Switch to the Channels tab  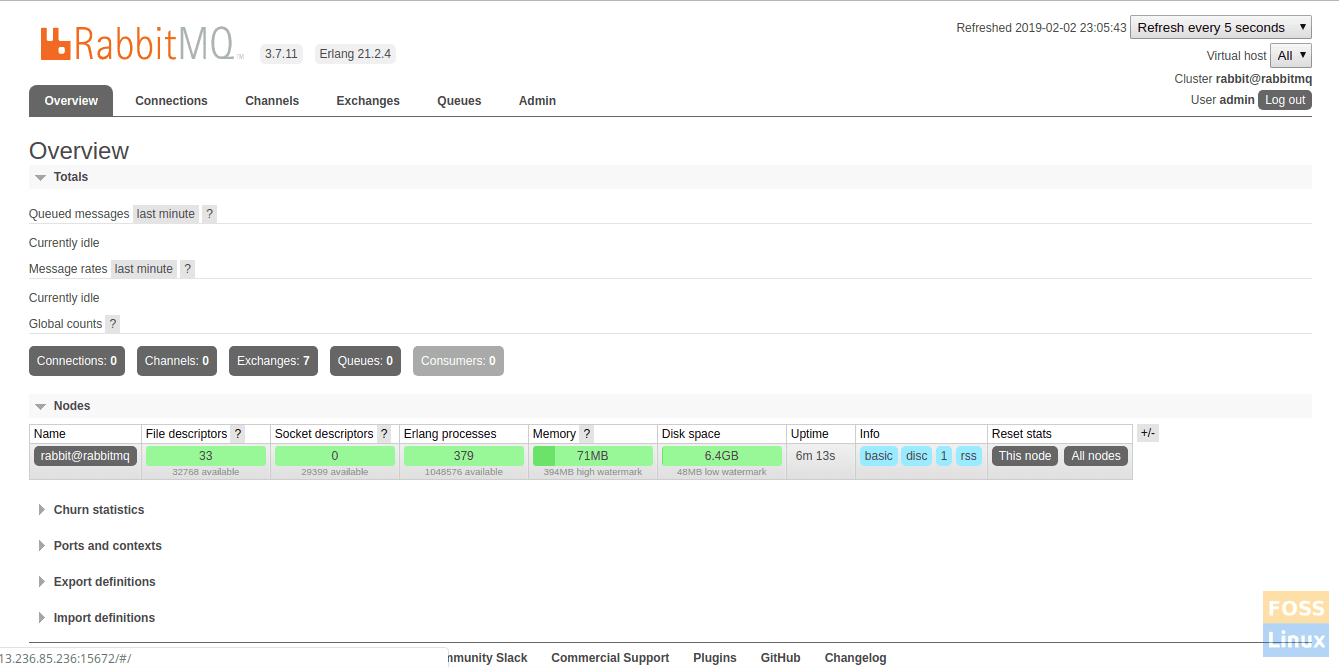(272, 101)
